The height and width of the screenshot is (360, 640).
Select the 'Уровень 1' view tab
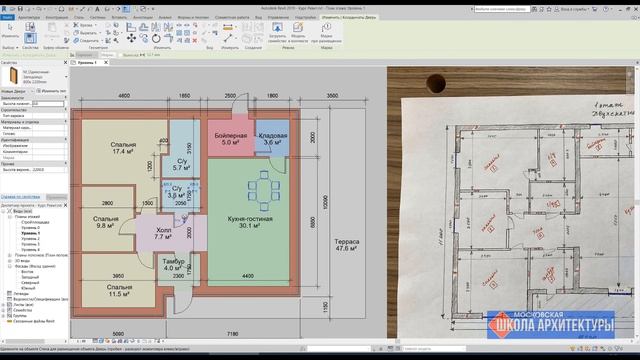click(x=87, y=63)
